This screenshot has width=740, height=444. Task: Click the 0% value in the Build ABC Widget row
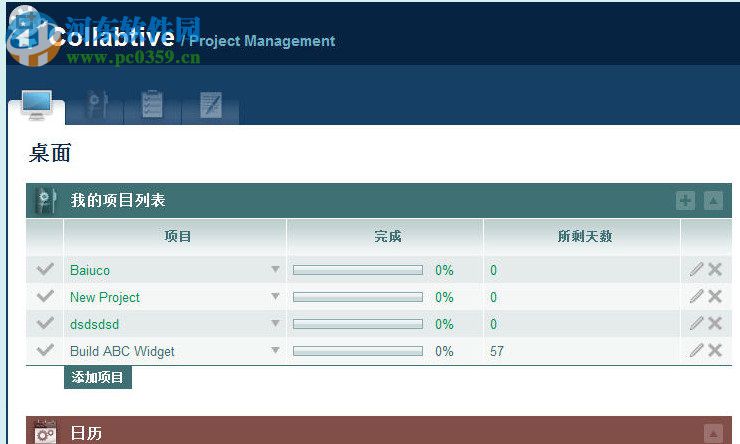tap(444, 351)
